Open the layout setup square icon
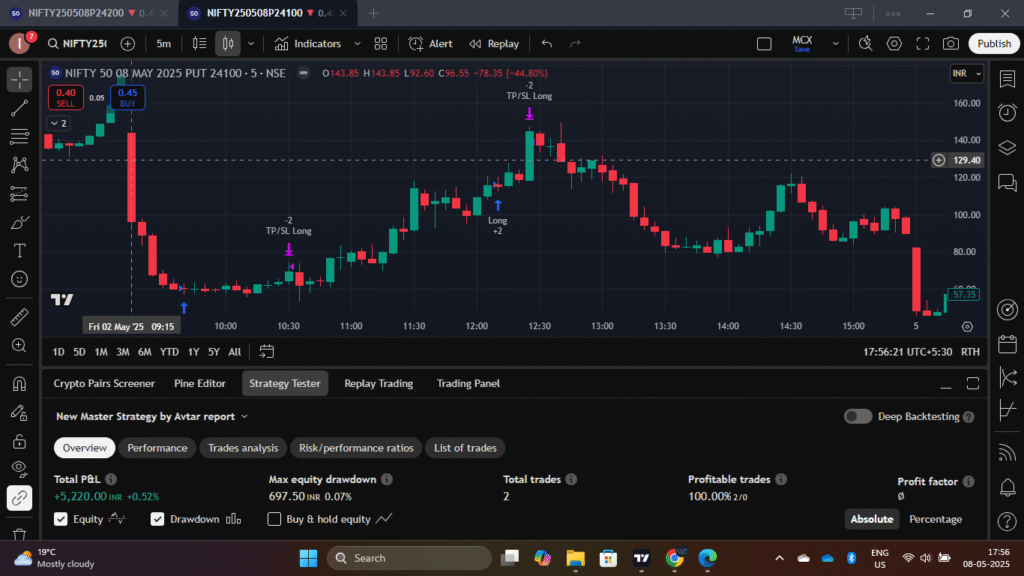The height and width of the screenshot is (576, 1024). click(x=764, y=44)
